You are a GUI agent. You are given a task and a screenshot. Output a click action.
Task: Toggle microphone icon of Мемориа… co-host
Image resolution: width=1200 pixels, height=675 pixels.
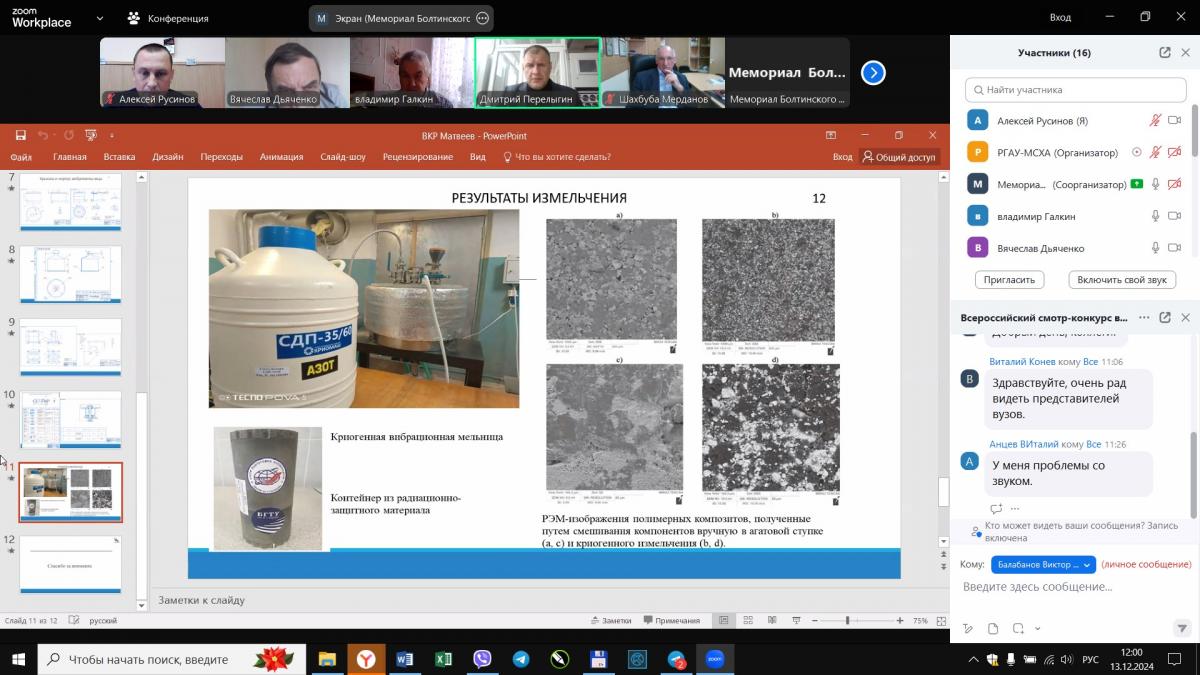[x=1155, y=185]
